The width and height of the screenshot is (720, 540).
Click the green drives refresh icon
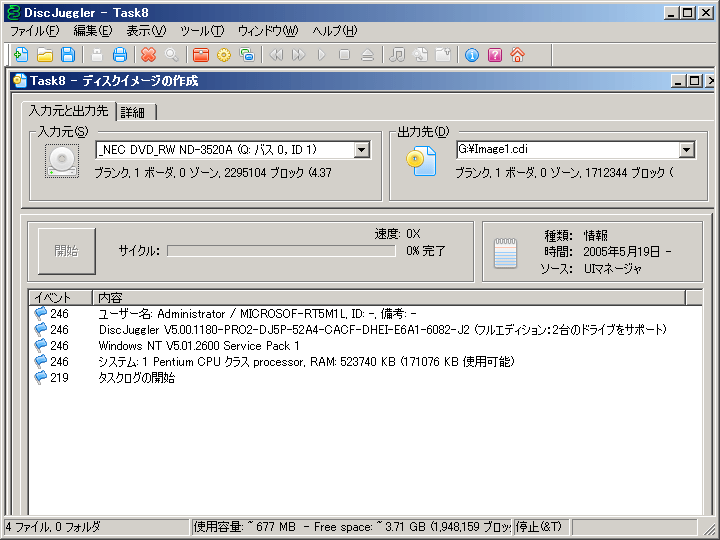pyautogui.click(x=247, y=55)
